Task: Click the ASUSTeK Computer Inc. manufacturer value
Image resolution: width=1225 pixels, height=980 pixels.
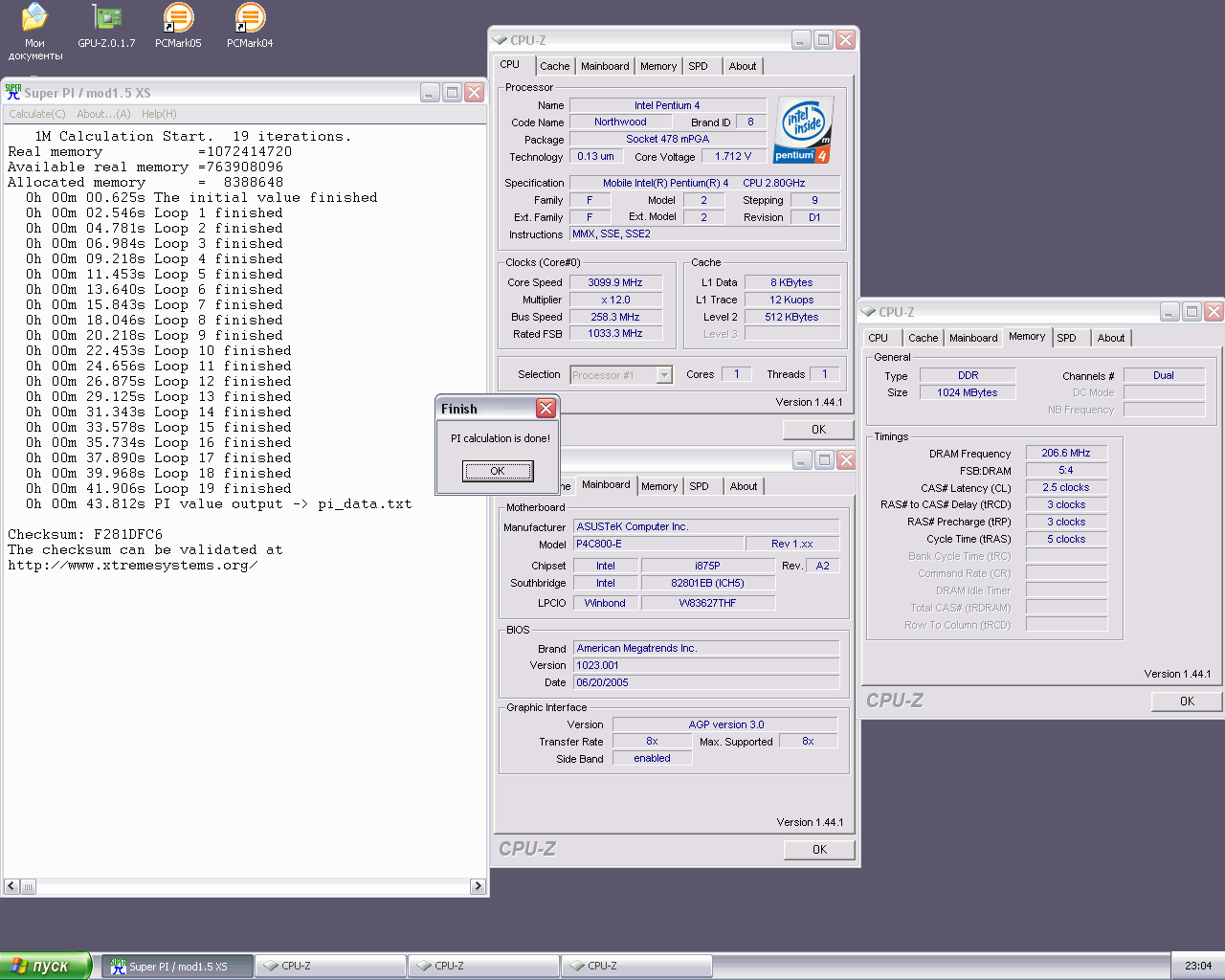Action: coord(706,526)
